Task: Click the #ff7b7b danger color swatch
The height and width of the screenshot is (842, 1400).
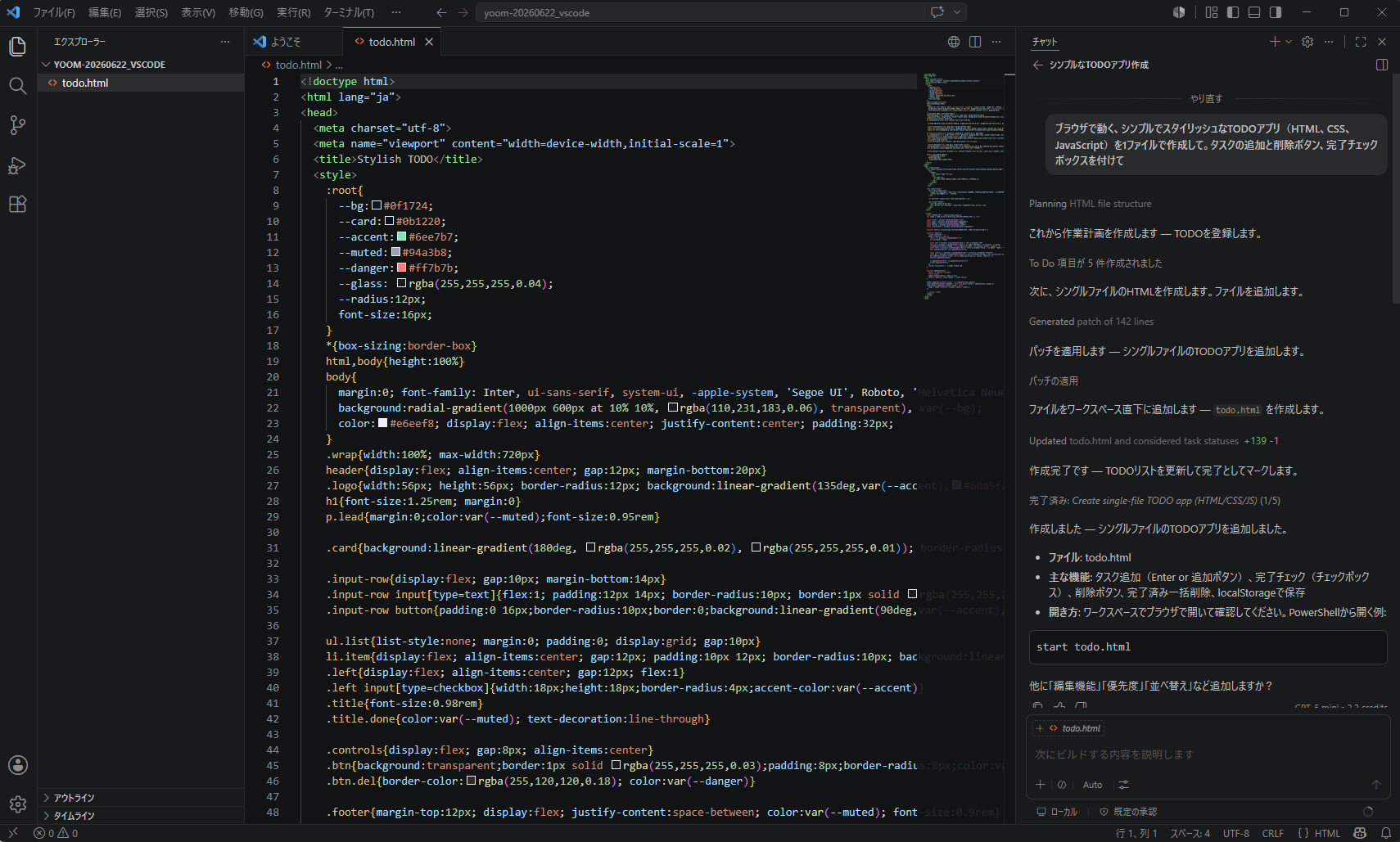Action: [401, 268]
